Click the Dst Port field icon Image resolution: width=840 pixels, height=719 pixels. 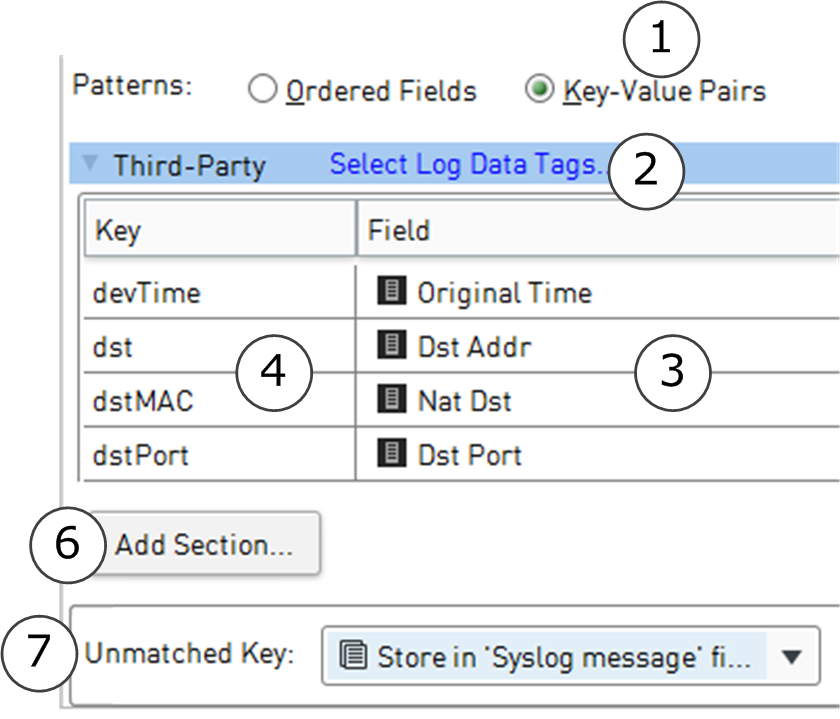pyautogui.click(x=391, y=454)
